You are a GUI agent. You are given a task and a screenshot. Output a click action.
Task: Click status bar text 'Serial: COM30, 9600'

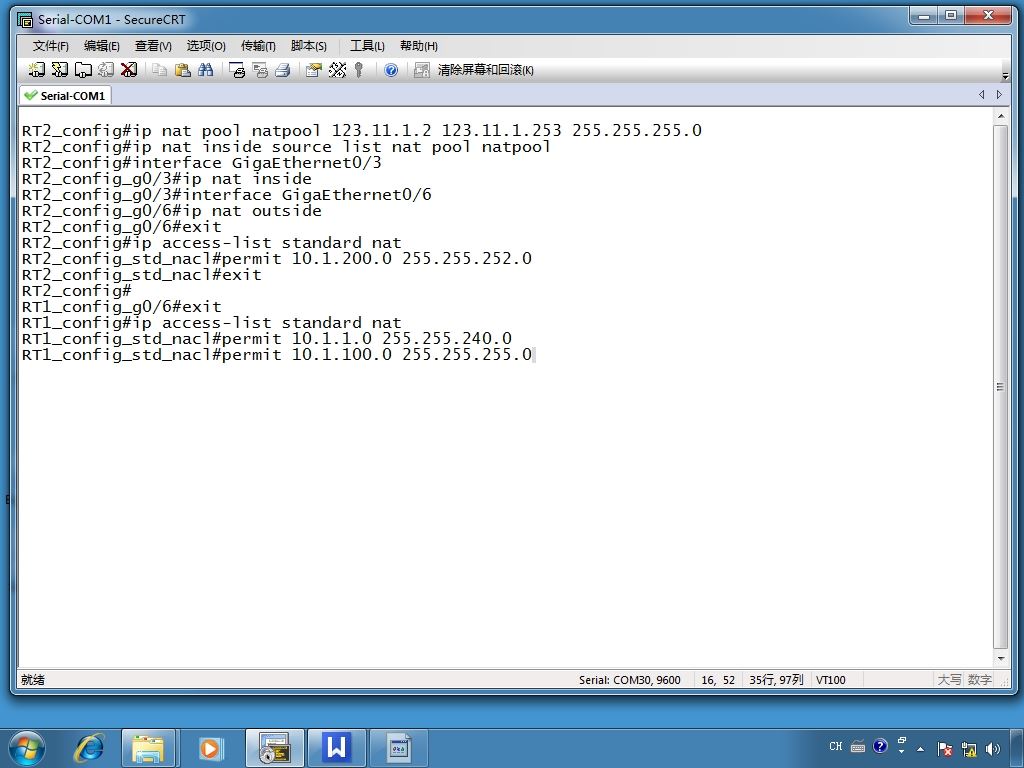point(630,680)
